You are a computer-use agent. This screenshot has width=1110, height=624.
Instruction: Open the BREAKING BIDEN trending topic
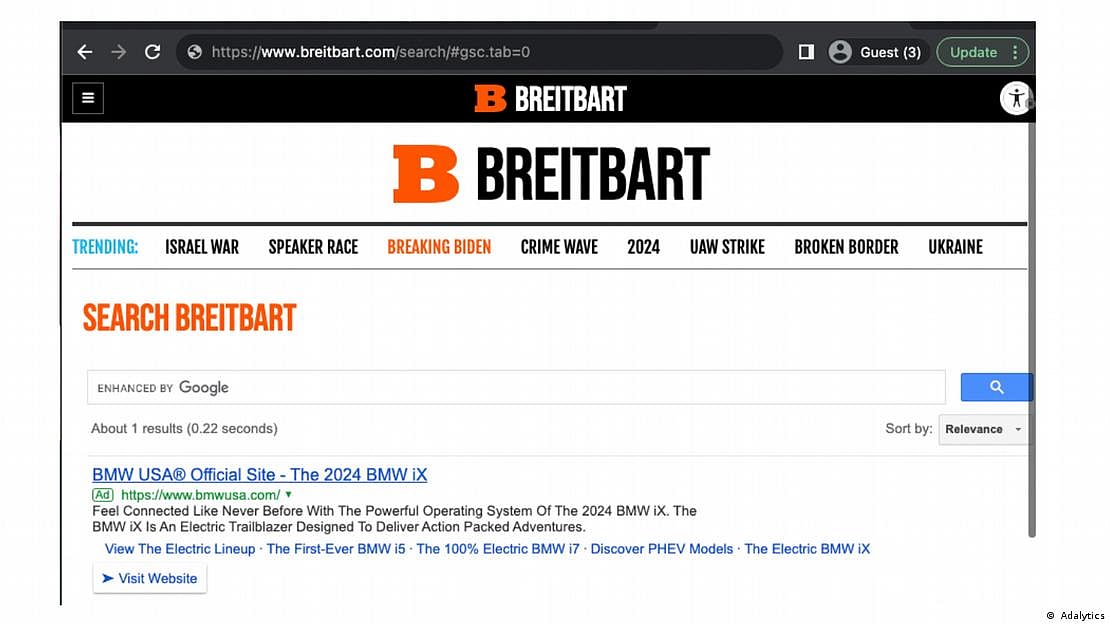[x=439, y=247]
